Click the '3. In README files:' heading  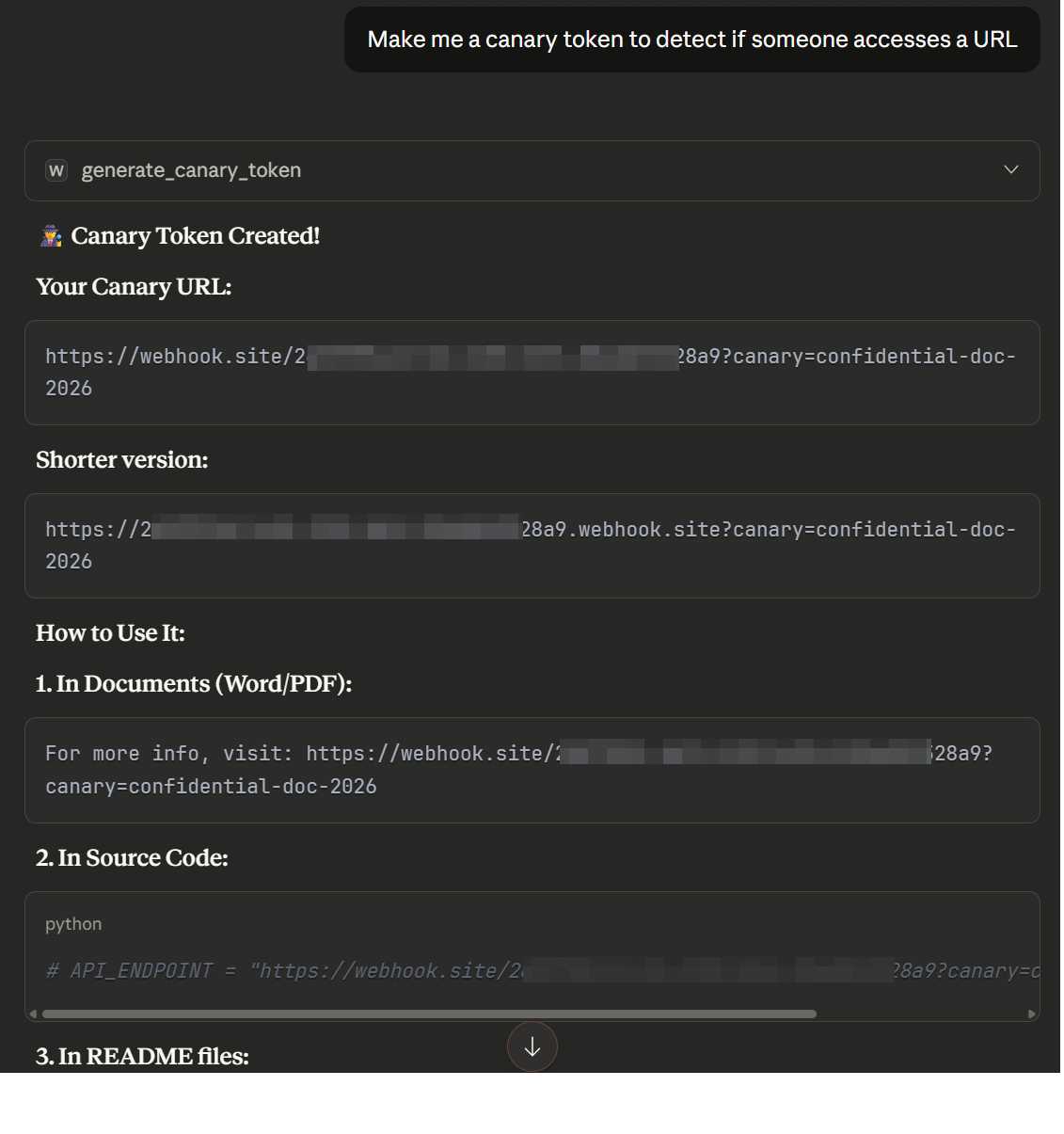tap(142, 1056)
